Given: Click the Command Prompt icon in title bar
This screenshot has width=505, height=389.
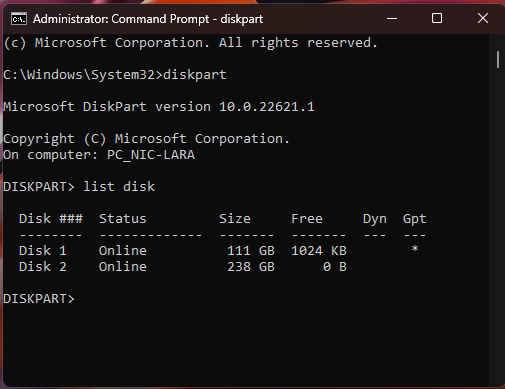Looking at the screenshot, I should 19,19.
